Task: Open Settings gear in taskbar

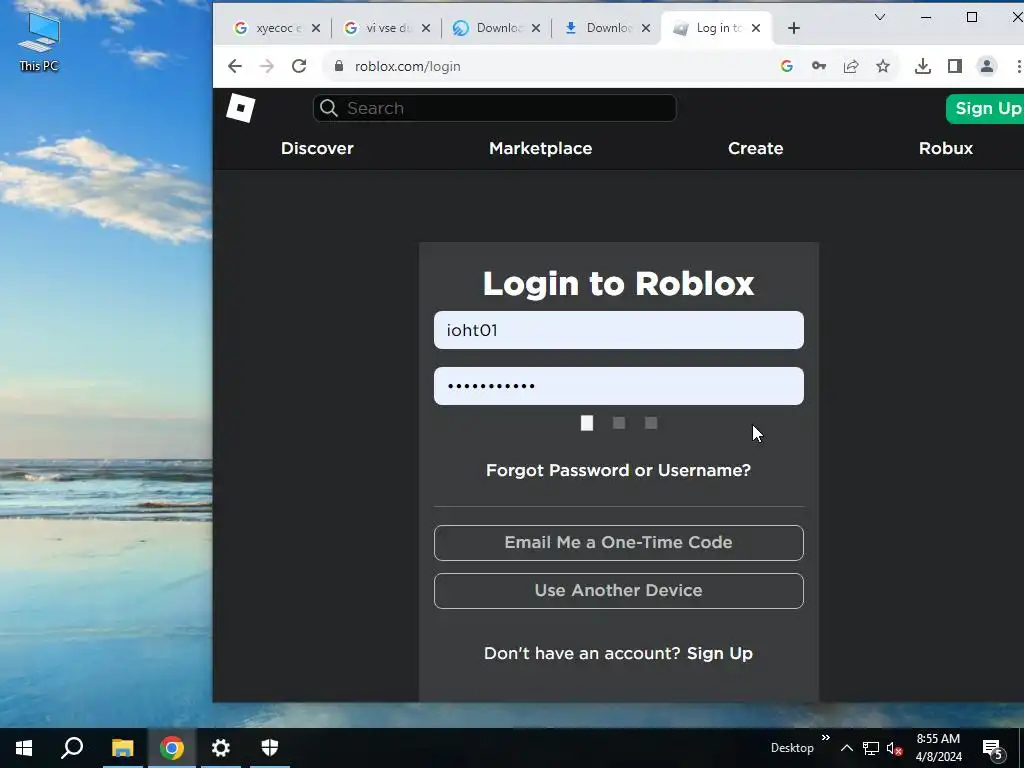Action: [221, 748]
